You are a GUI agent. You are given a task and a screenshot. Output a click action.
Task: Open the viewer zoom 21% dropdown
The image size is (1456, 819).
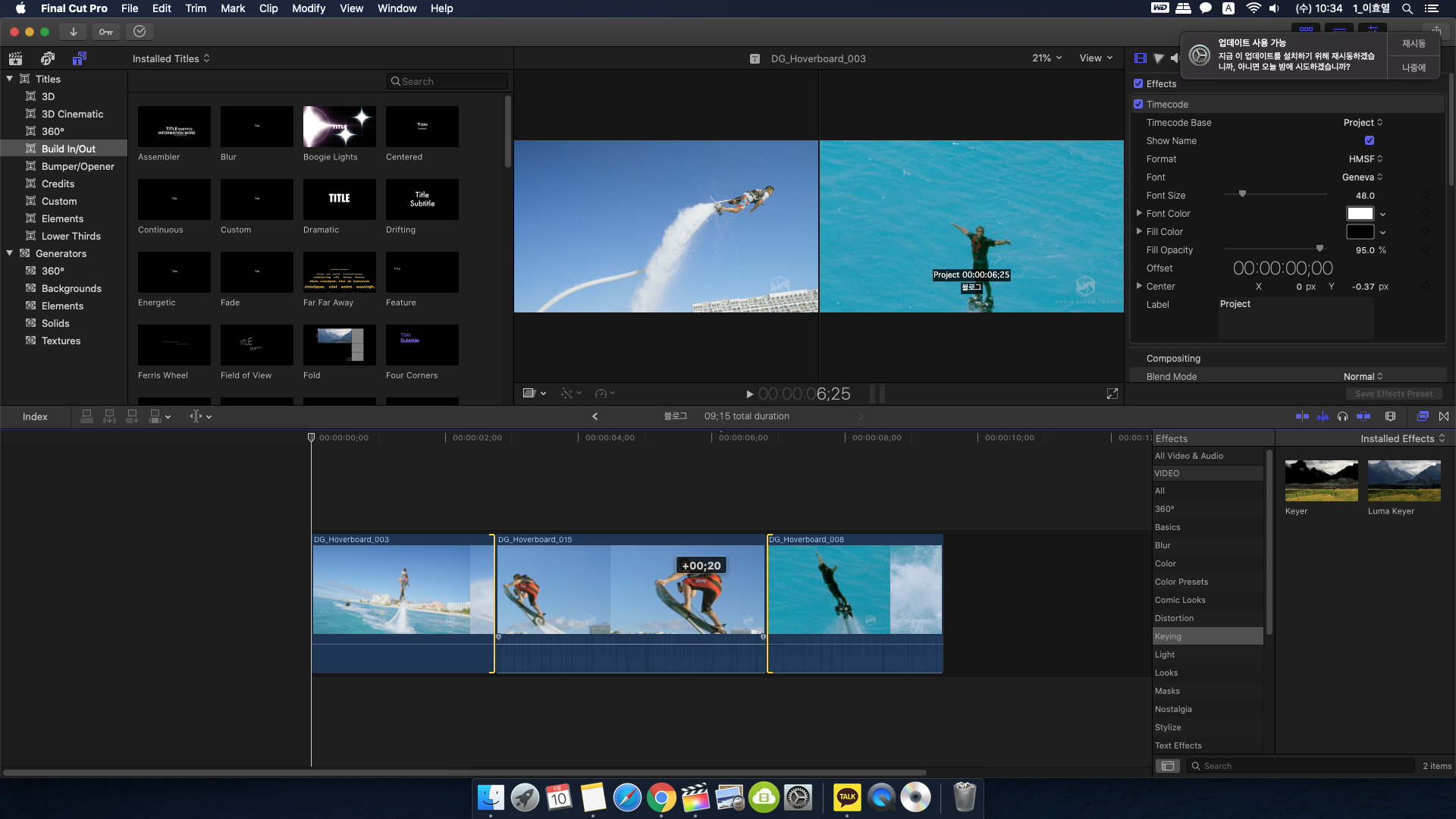[x=1046, y=58]
